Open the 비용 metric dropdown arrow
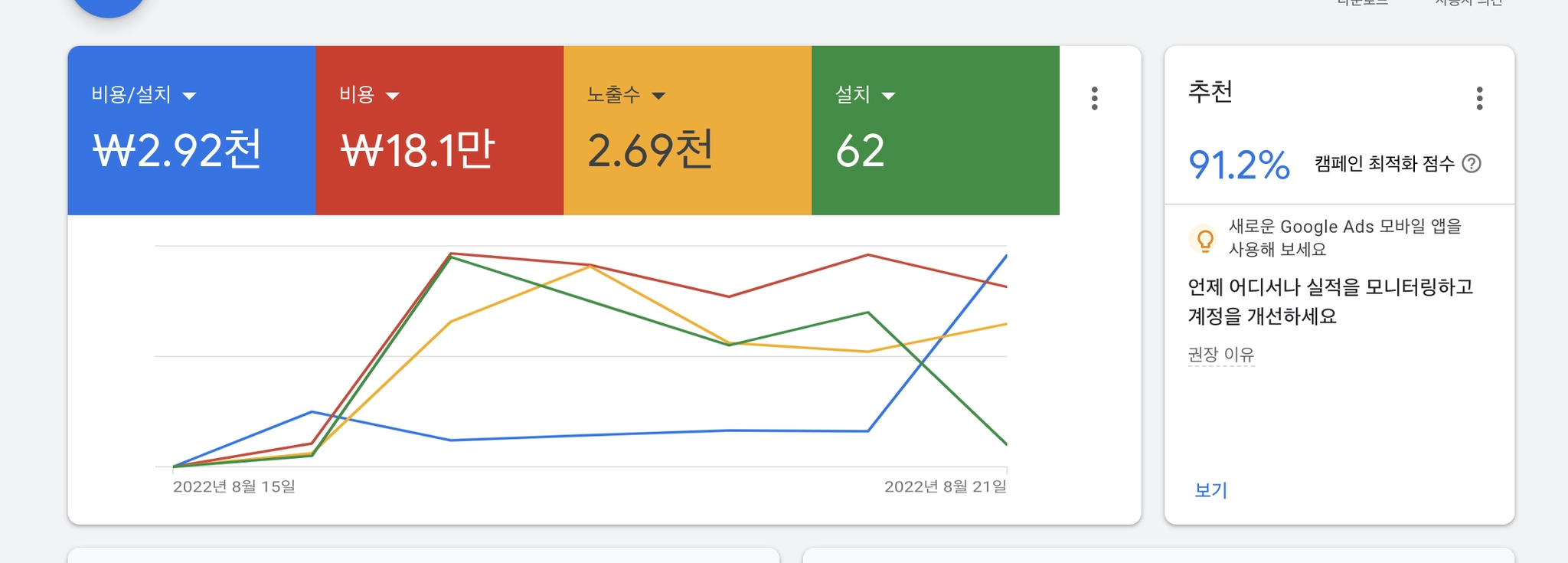The height and width of the screenshot is (563, 1568). pyautogui.click(x=393, y=96)
